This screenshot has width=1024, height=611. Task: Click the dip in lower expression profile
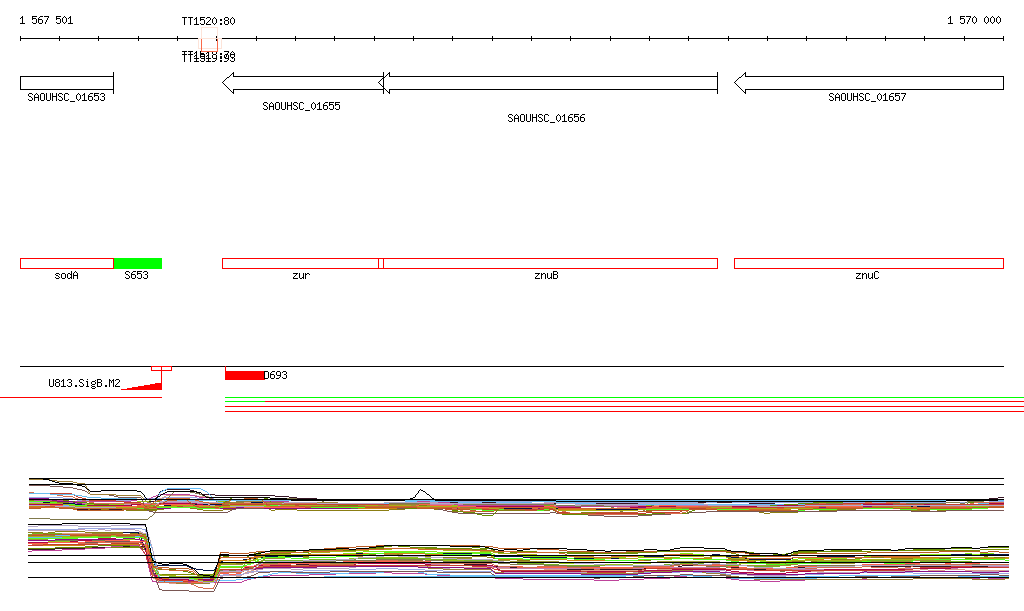click(185, 573)
